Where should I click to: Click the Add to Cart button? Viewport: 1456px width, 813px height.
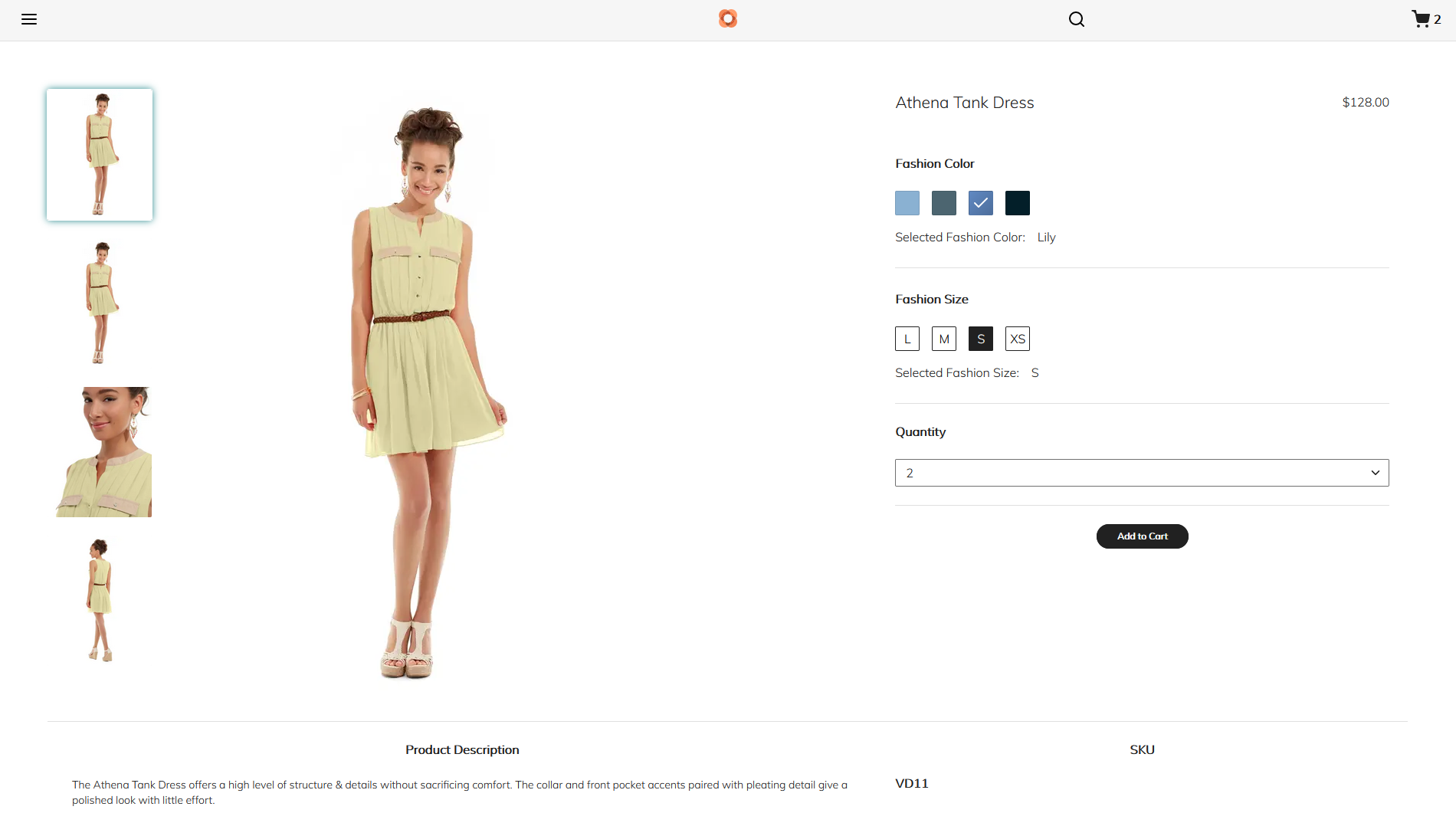click(x=1143, y=536)
